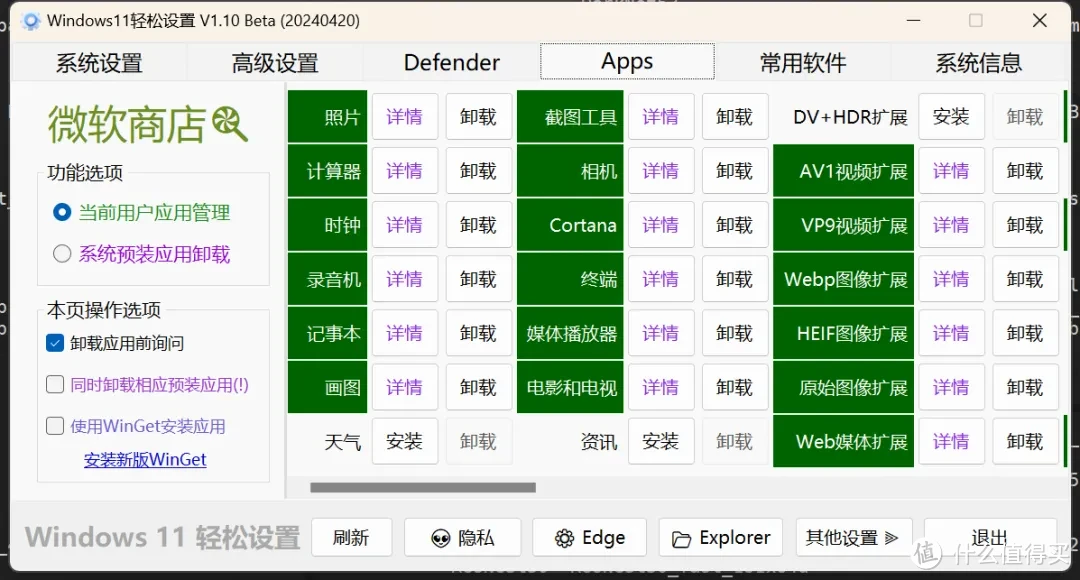Click the 记事本 app label

point(328,333)
